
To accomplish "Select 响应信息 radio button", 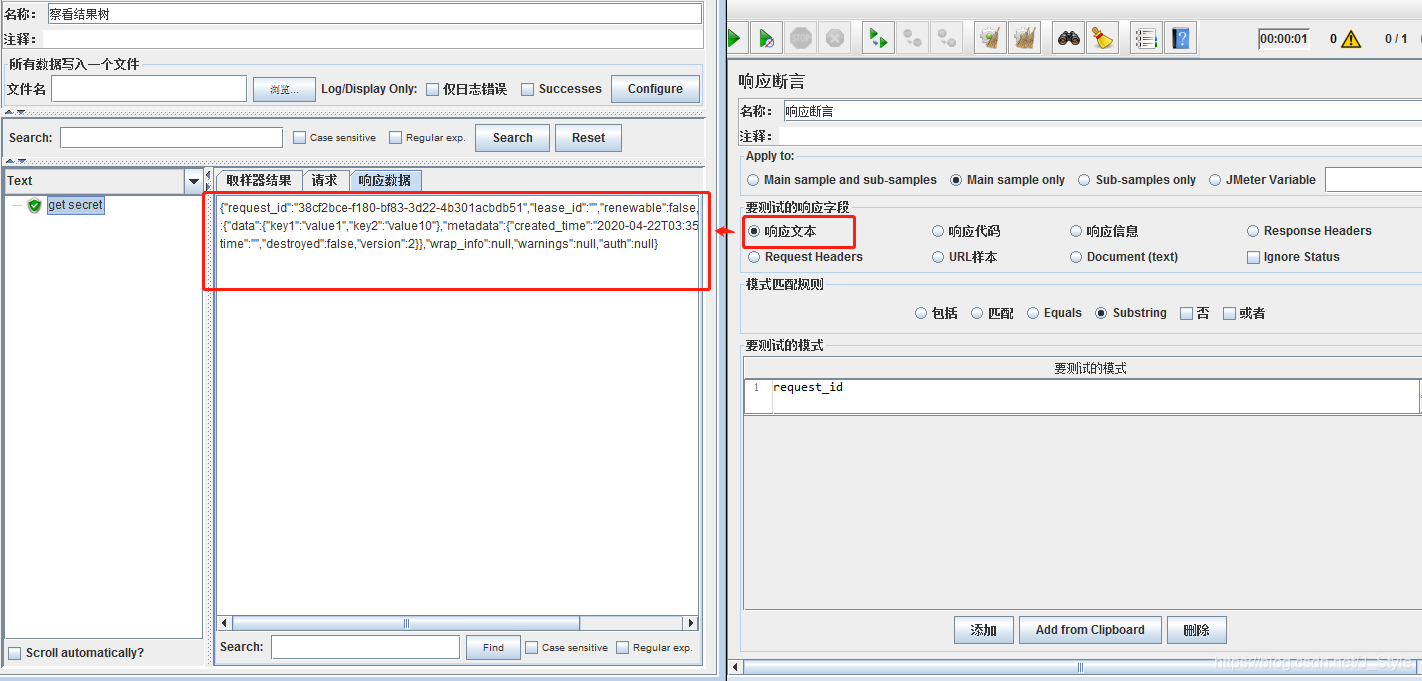I will 1077,231.
